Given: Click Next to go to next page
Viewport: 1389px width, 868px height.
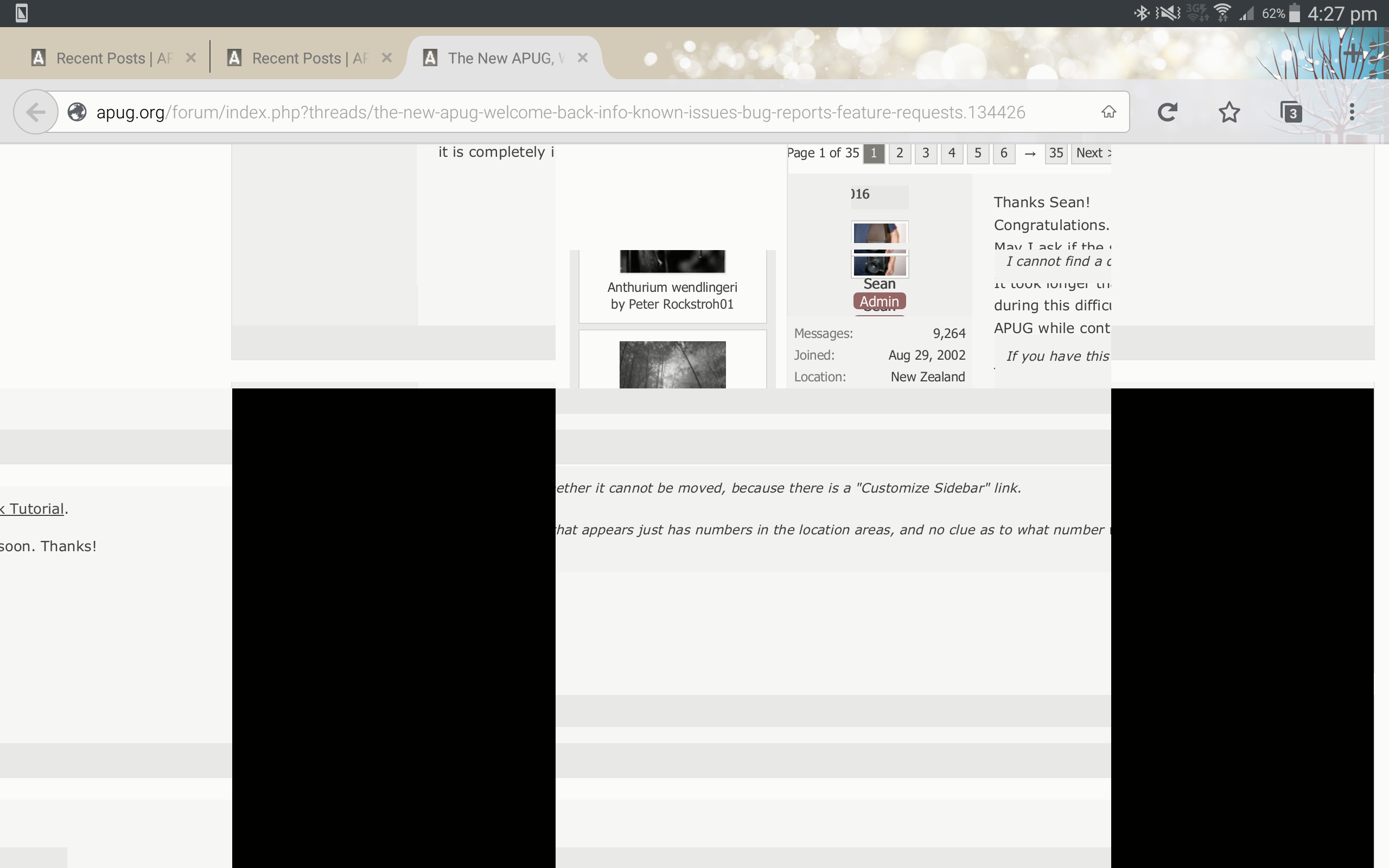Looking at the screenshot, I should pyautogui.click(x=1090, y=152).
